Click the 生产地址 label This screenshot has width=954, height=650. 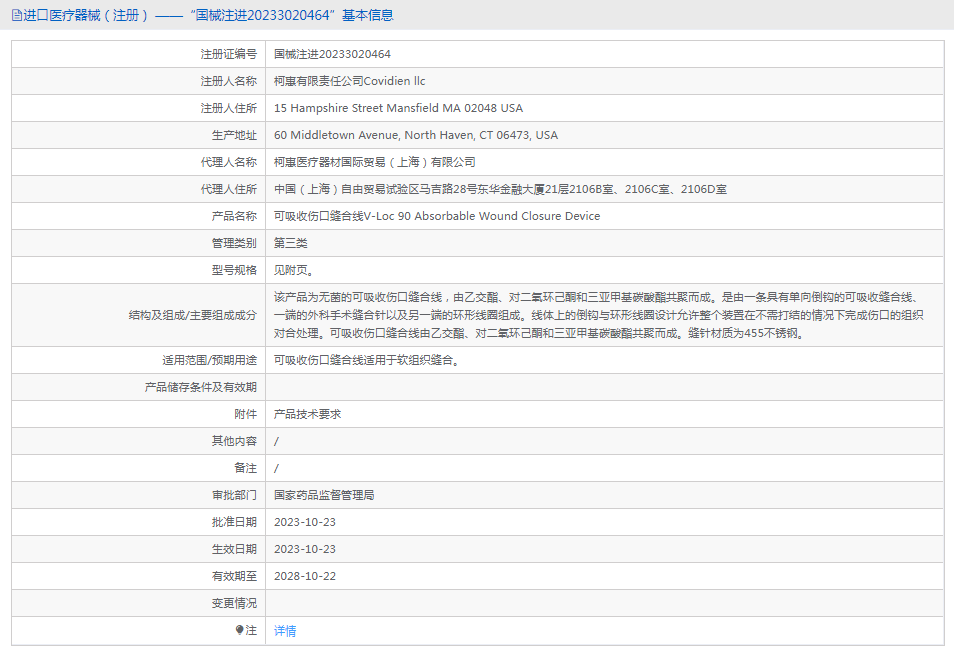(x=234, y=135)
